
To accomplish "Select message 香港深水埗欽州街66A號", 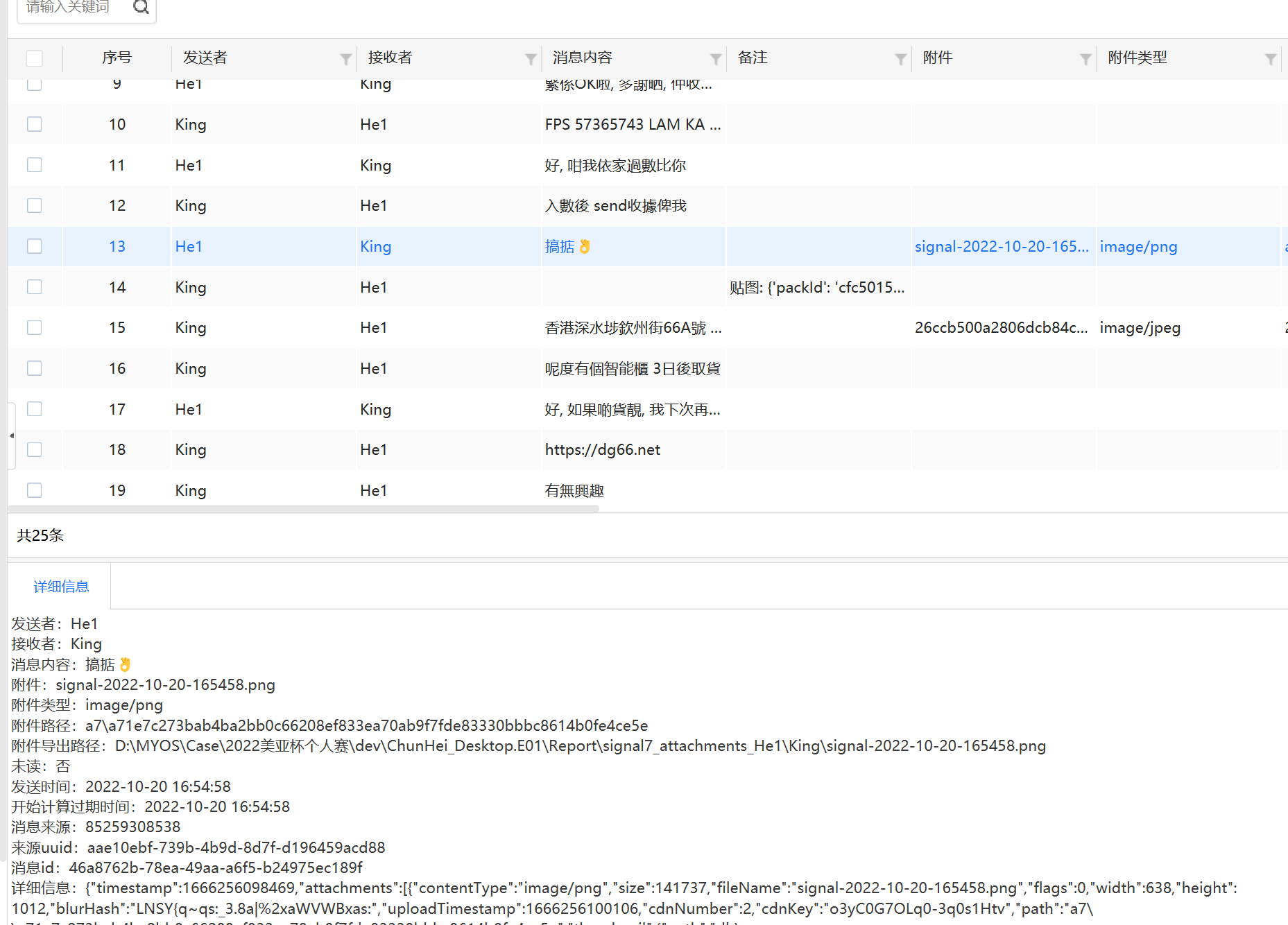I will point(633,328).
